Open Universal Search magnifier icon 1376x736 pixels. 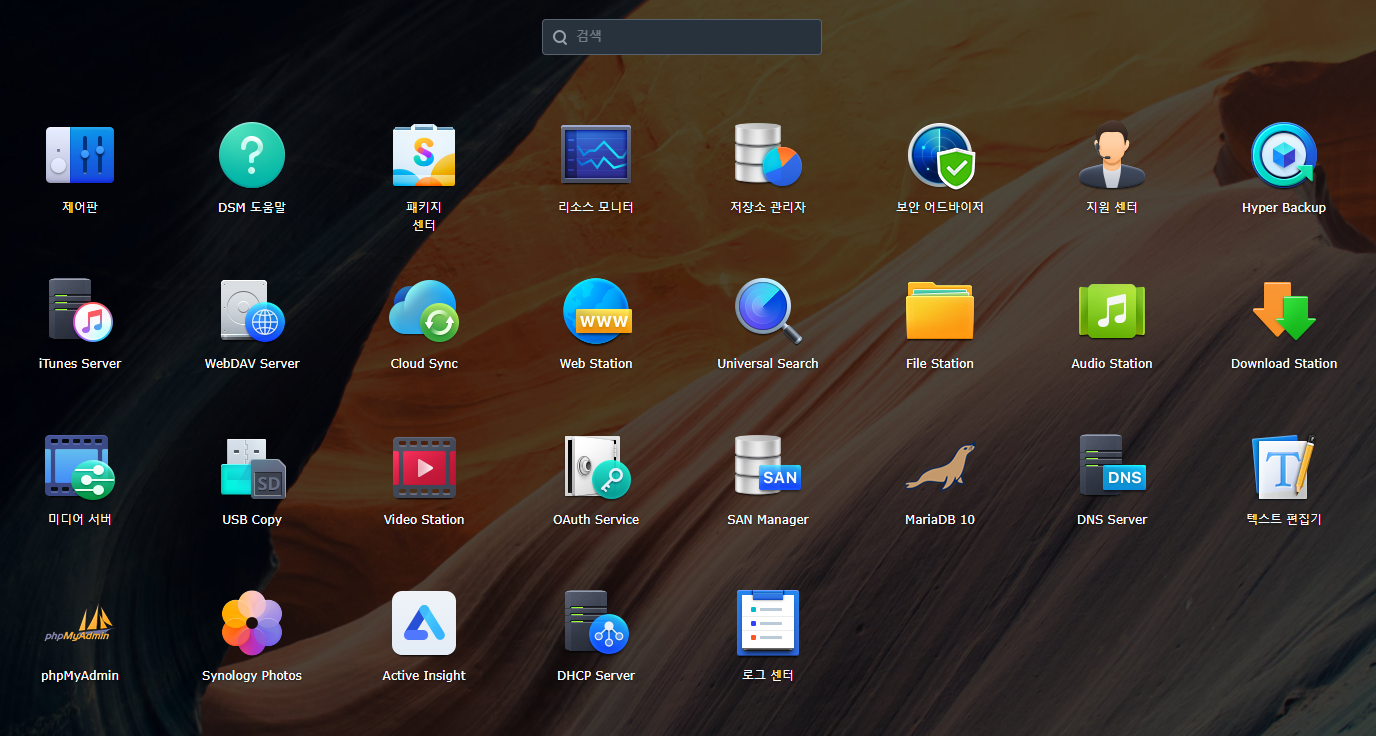tap(768, 311)
